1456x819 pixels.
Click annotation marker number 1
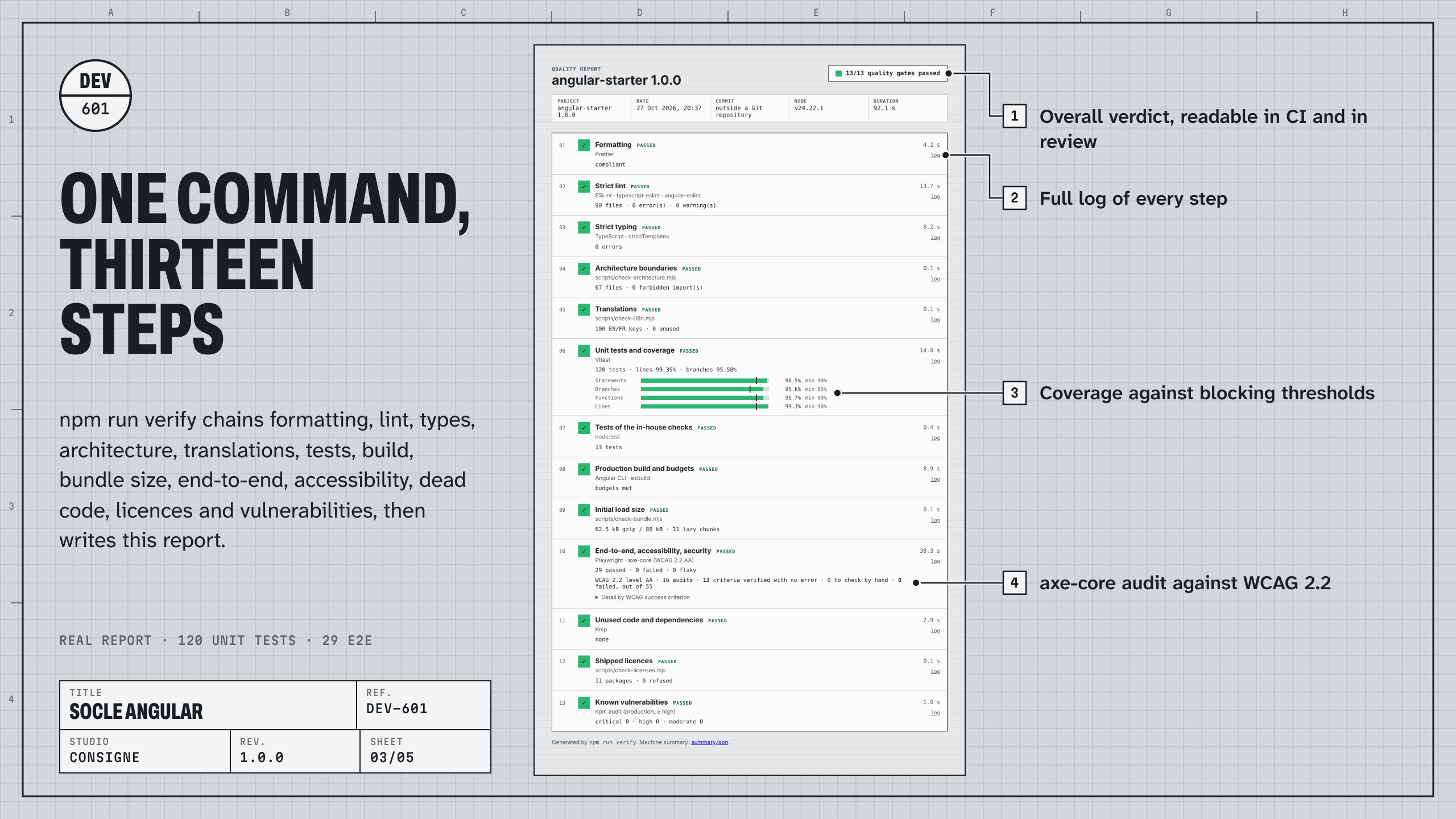coord(1014,116)
